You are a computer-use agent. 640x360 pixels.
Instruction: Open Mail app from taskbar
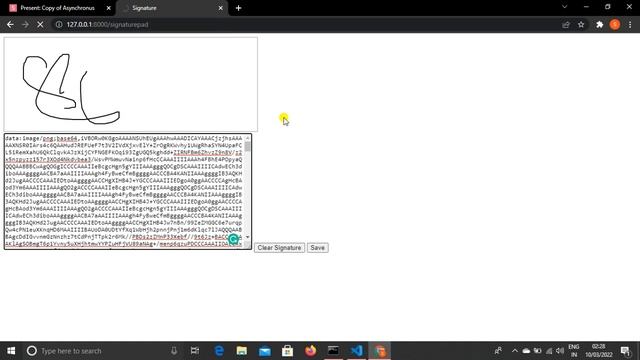pos(264,351)
